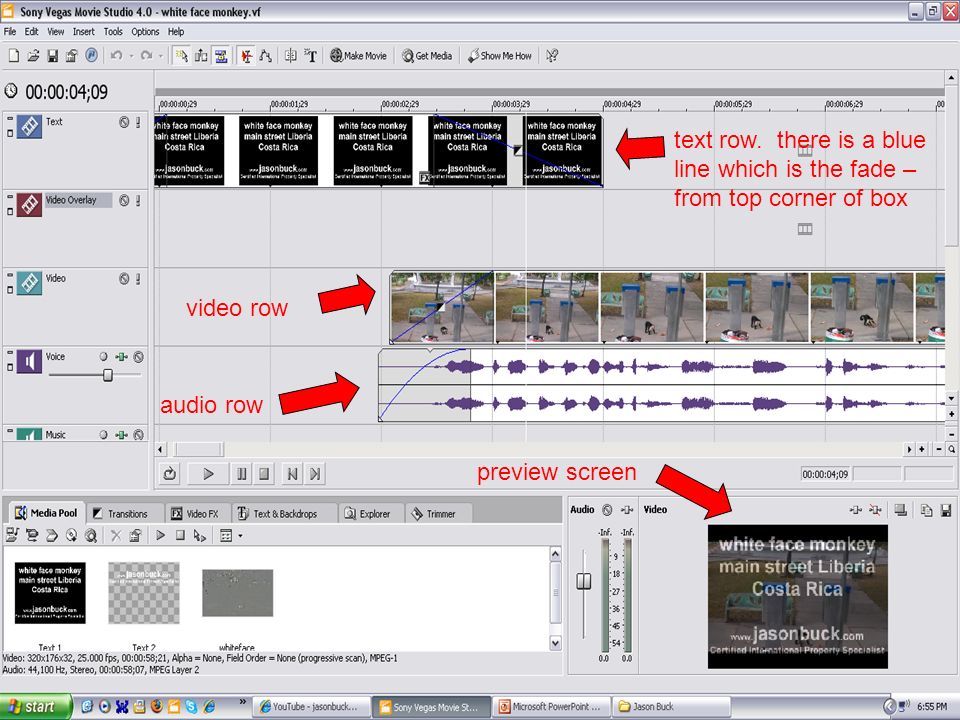This screenshot has height=720, width=960.
Task: Click the What's This help pointer icon
Action: coord(552,56)
